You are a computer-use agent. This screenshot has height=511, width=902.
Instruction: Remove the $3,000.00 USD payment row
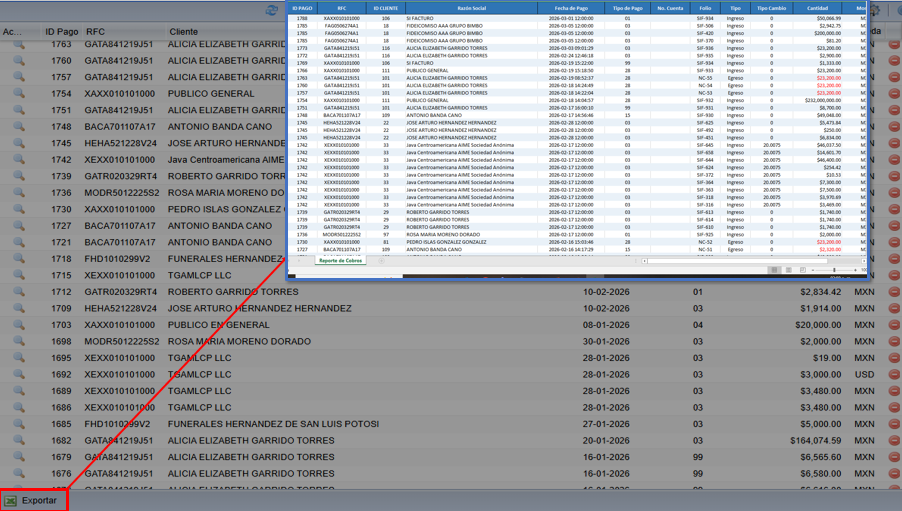(x=894, y=374)
